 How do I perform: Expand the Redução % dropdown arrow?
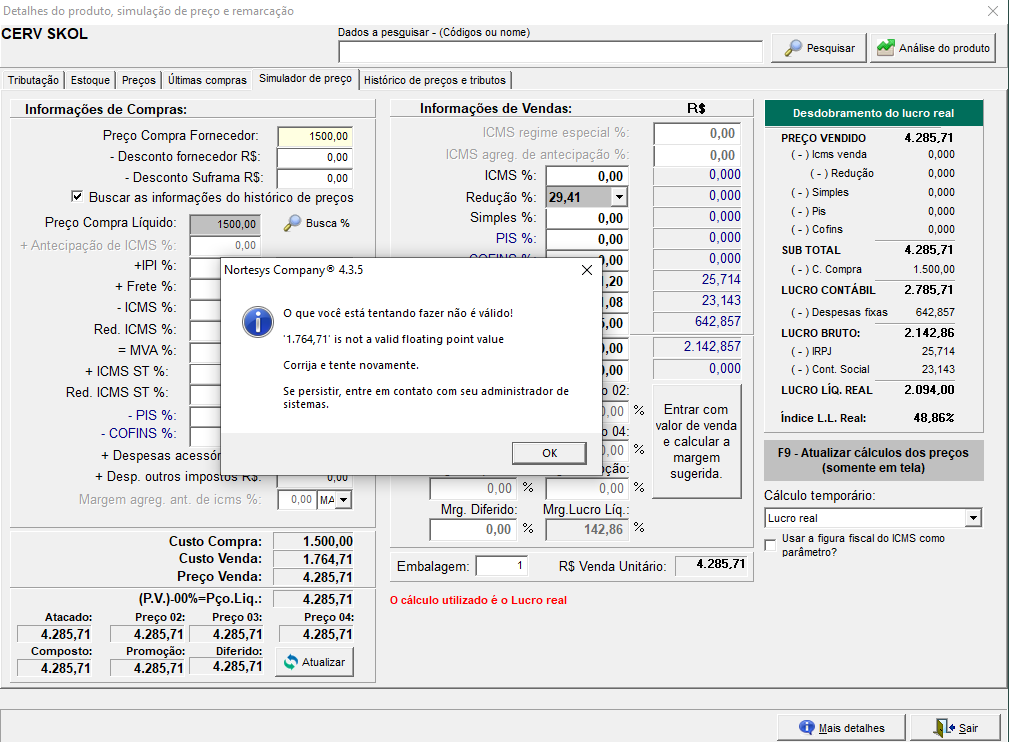(619, 197)
